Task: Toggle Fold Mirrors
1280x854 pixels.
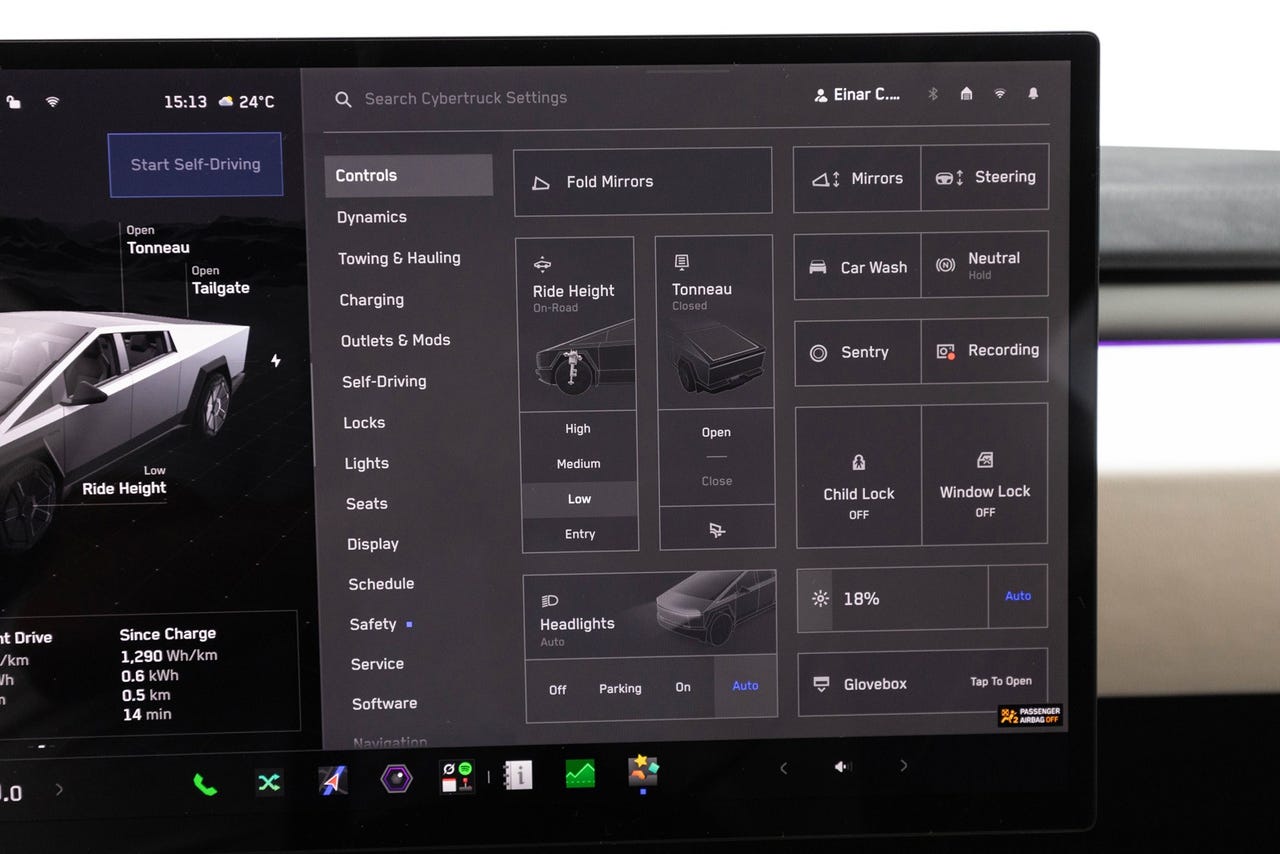Action: click(x=643, y=181)
